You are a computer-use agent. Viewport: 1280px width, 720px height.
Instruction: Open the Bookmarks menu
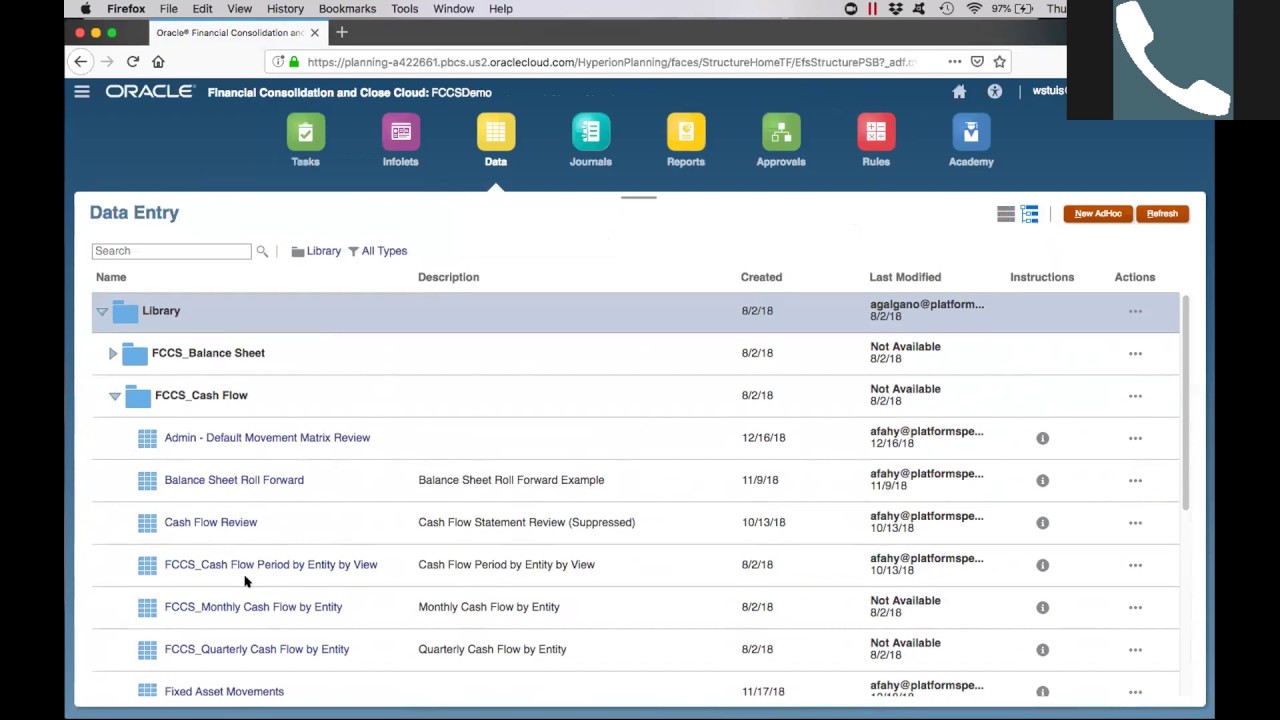point(347,9)
